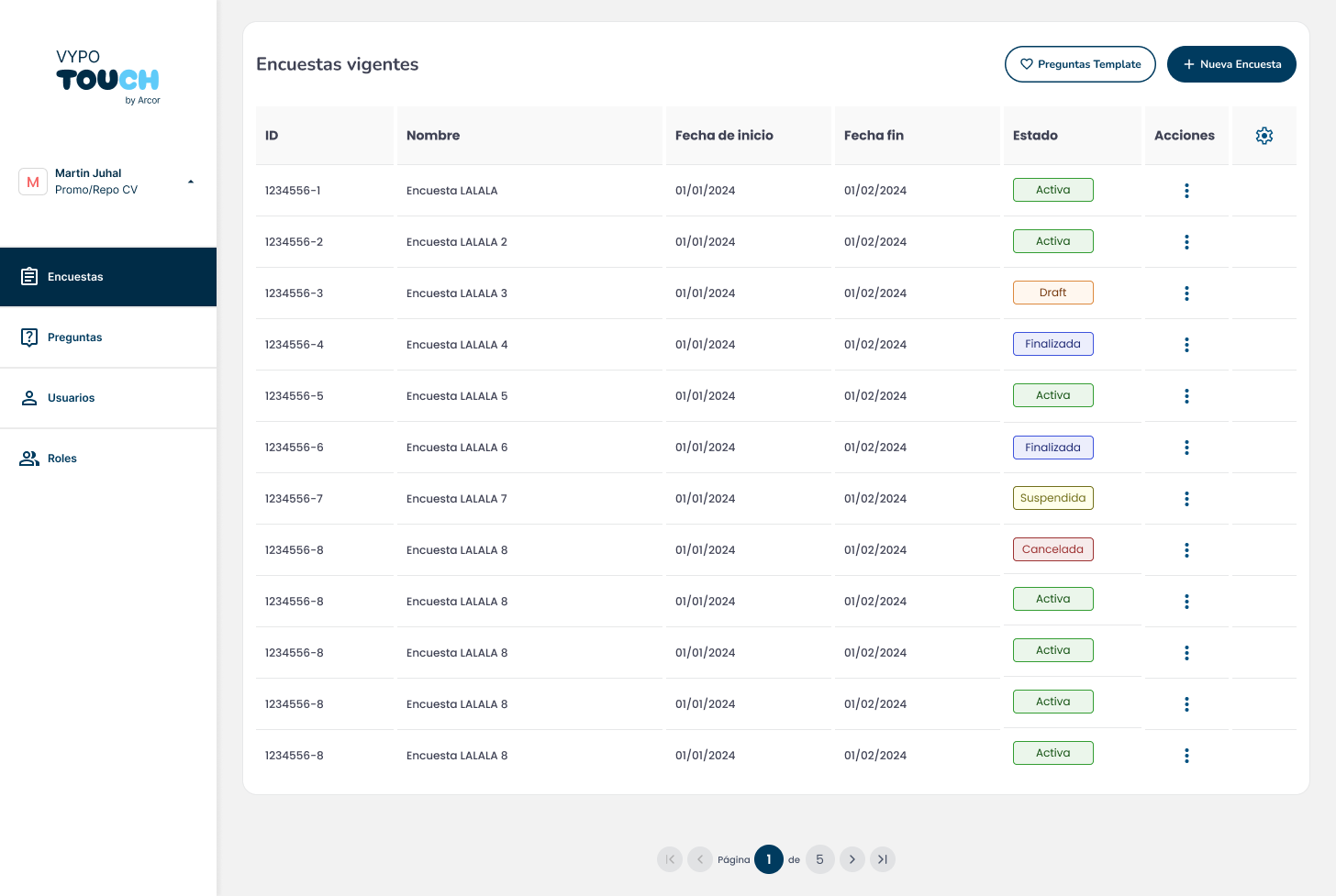Open the Roles menu item
The height and width of the screenshot is (896, 1336).
(108, 459)
